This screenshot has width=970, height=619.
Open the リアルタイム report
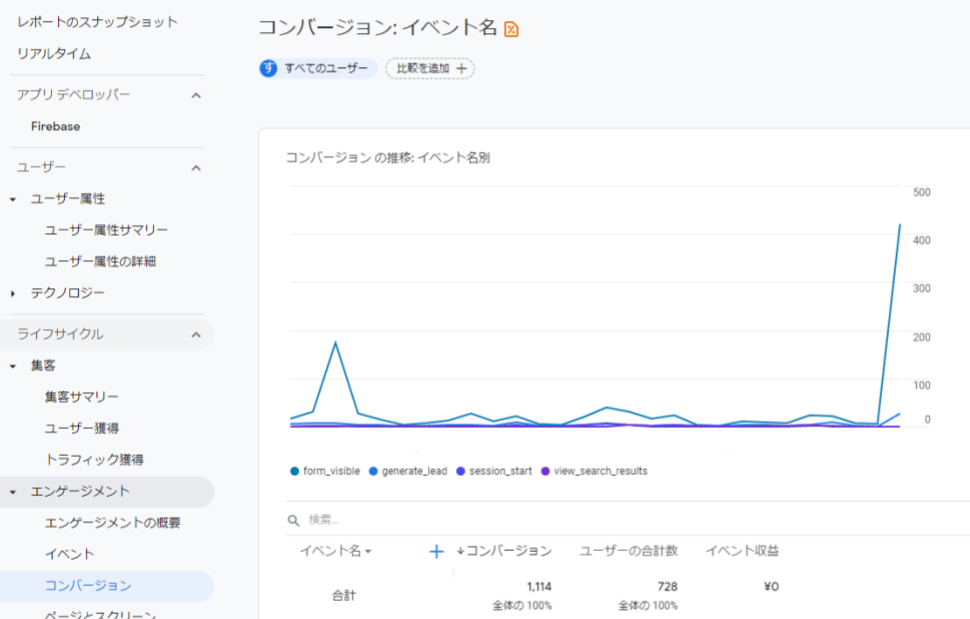(54, 54)
